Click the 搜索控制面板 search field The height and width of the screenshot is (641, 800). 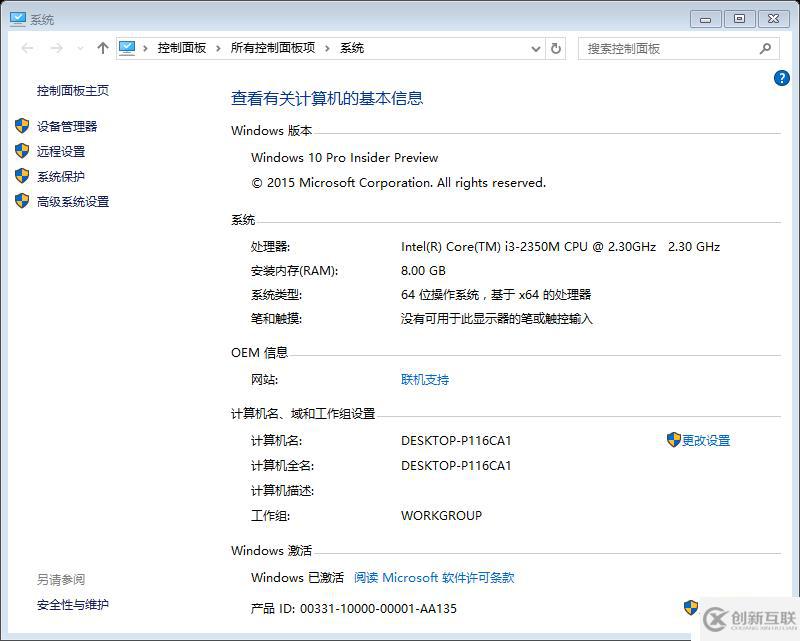pos(679,48)
